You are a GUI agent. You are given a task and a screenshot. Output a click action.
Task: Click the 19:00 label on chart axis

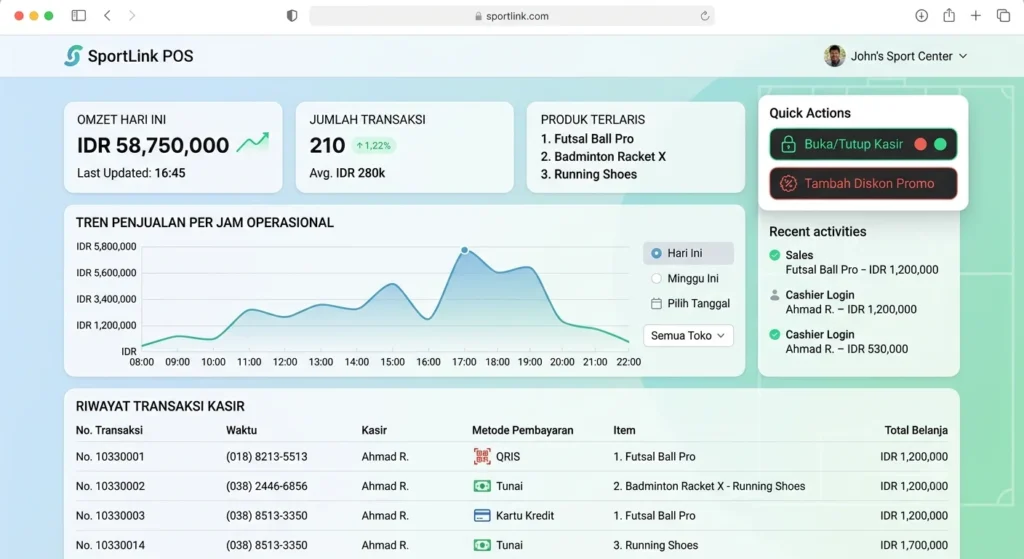coord(530,362)
